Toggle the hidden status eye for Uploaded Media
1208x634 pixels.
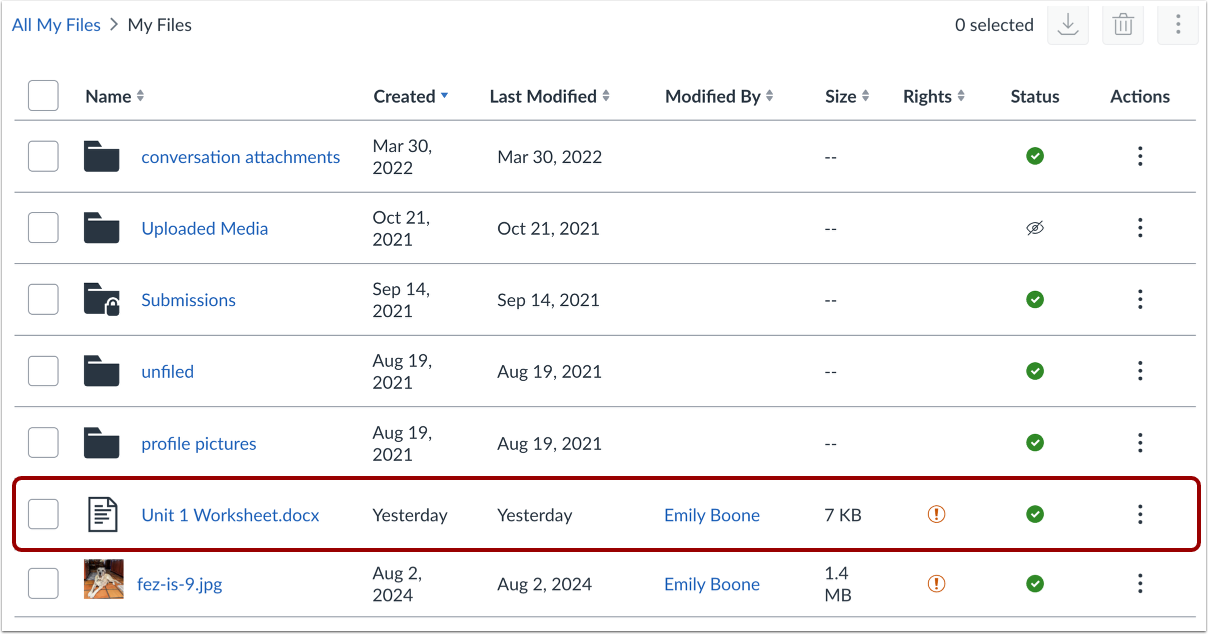(1035, 228)
